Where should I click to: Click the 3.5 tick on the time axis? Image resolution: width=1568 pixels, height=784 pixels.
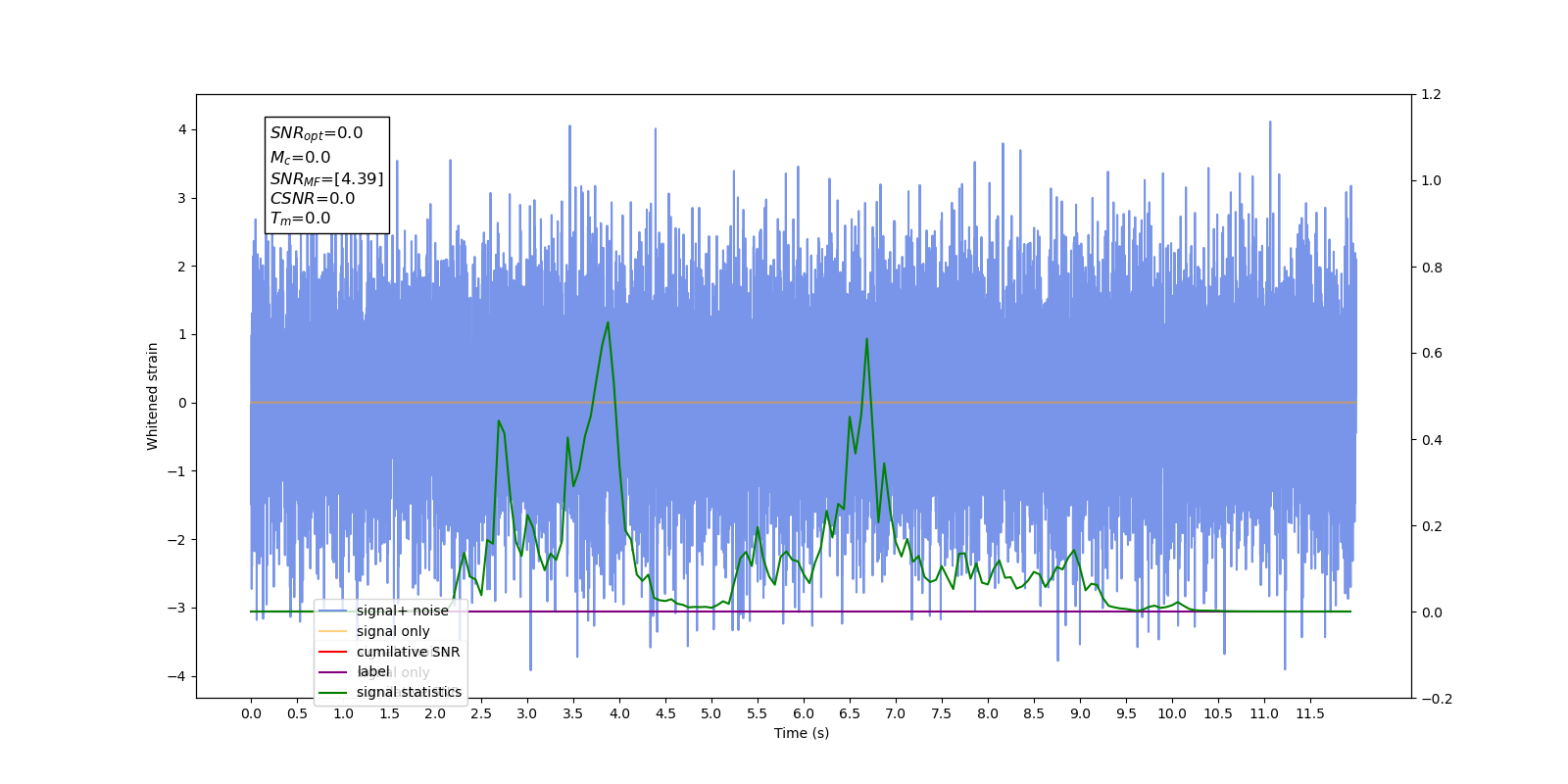tap(573, 713)
